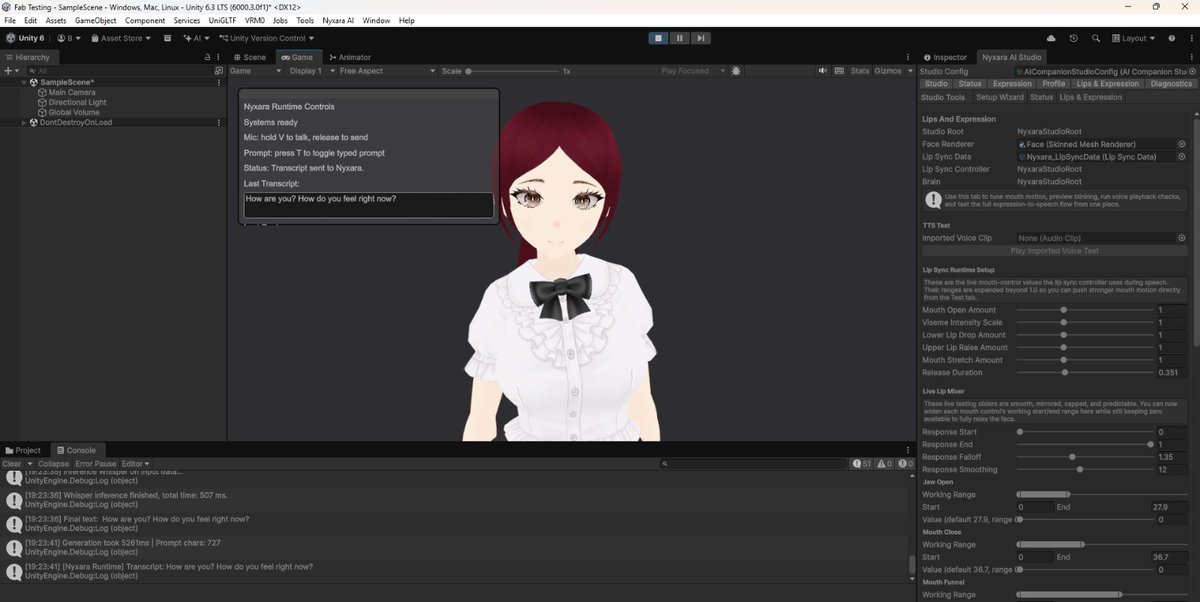1200x602 pixels.
Task: Open the help icon in top toolbar
Action: (1174, 38)
